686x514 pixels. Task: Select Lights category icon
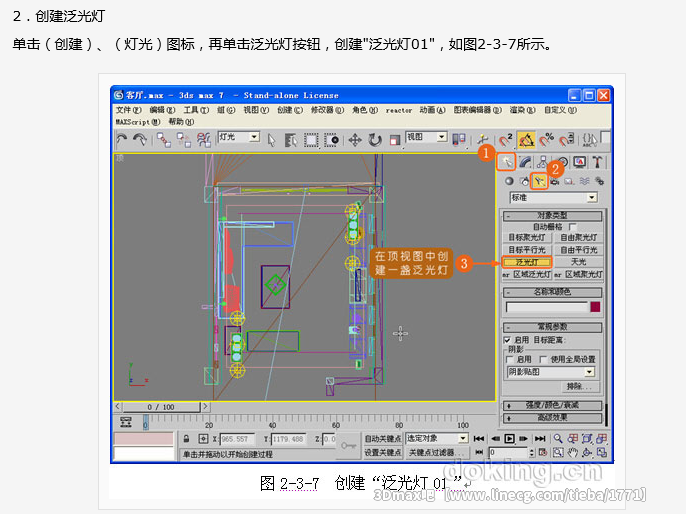pos(539,181)
